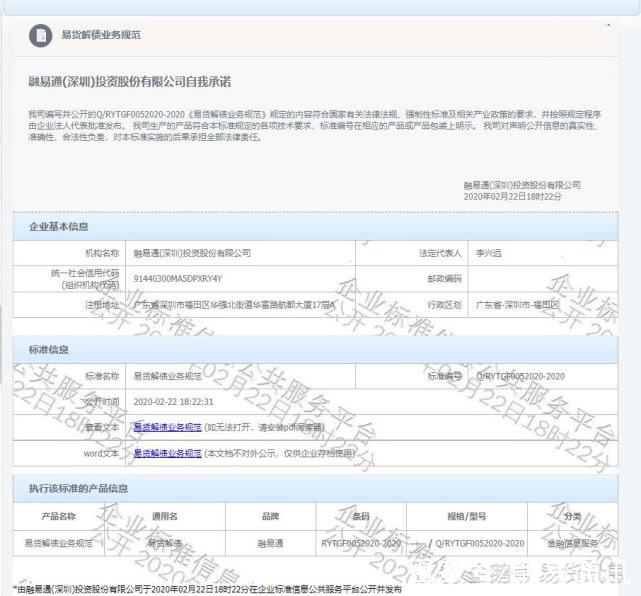
Task: Select credit code 91440300MA5DPXRY4Y
Action: pyautogui.click(x=177, y=279)
